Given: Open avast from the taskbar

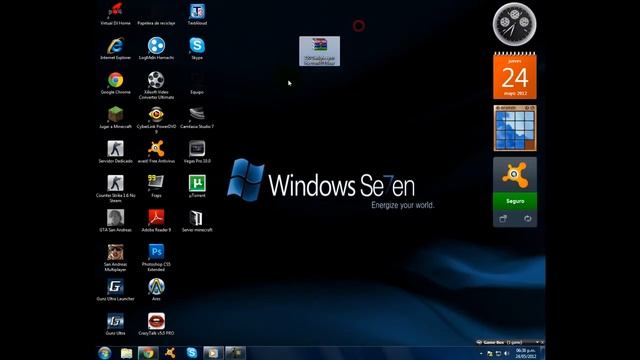Looking at the screenshot, I should point(170,353).
